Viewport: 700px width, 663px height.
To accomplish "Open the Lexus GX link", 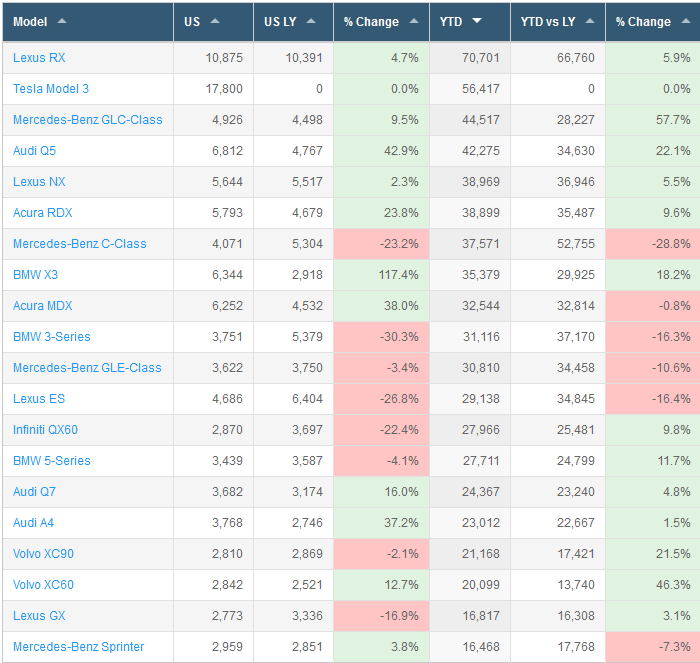I will (x=39, y=616).
